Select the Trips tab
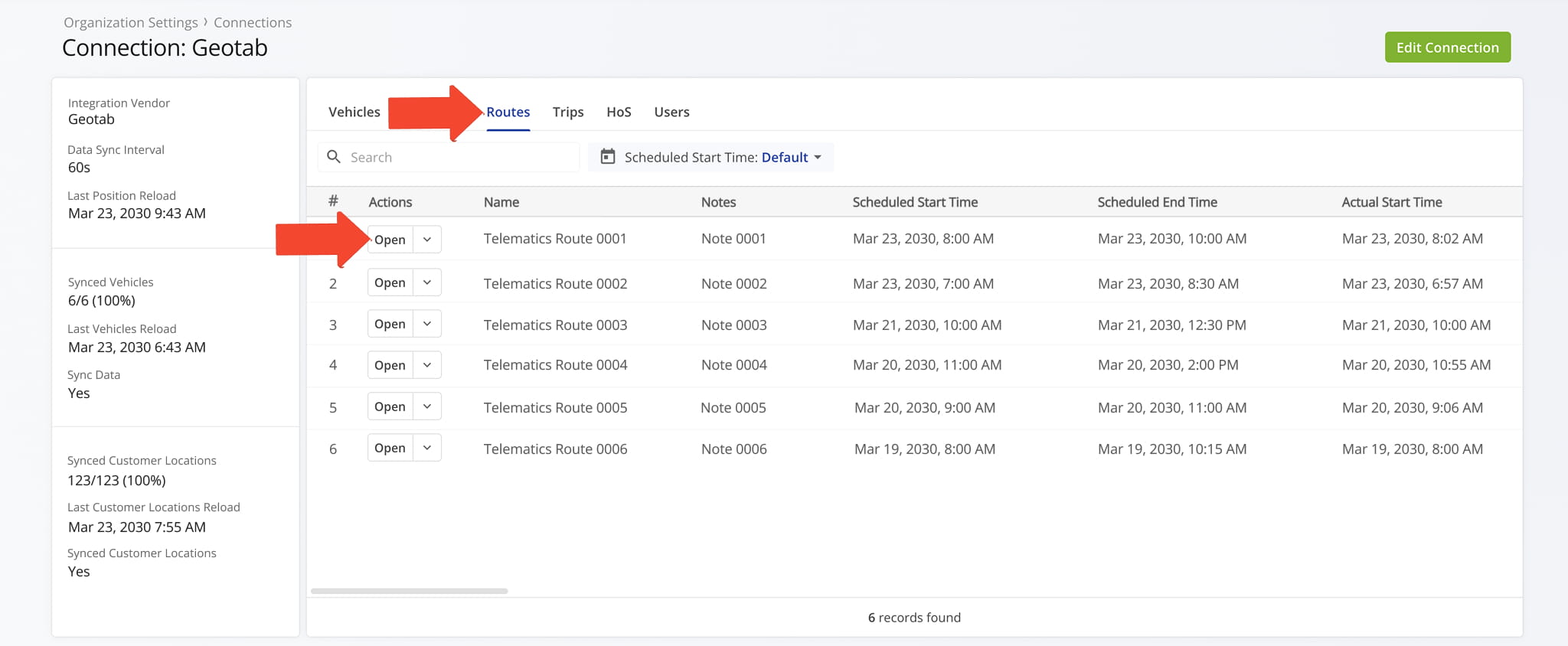1568x646 pixels. (567, 112)
